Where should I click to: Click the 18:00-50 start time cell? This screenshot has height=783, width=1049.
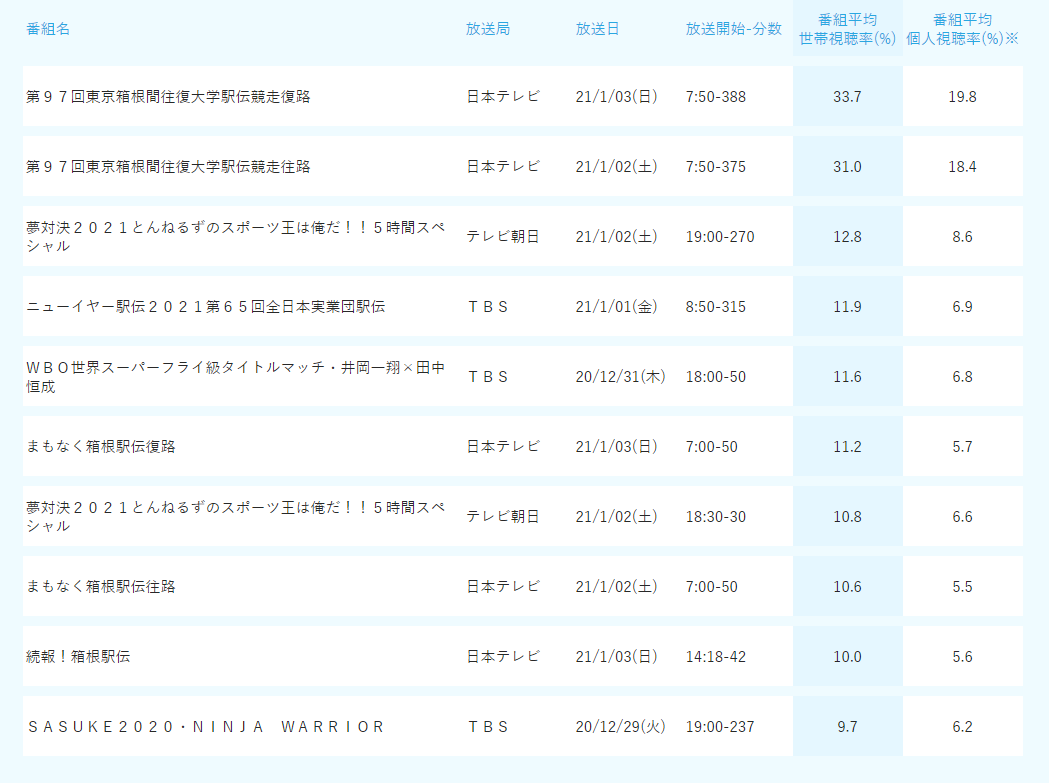click(715, 377)
